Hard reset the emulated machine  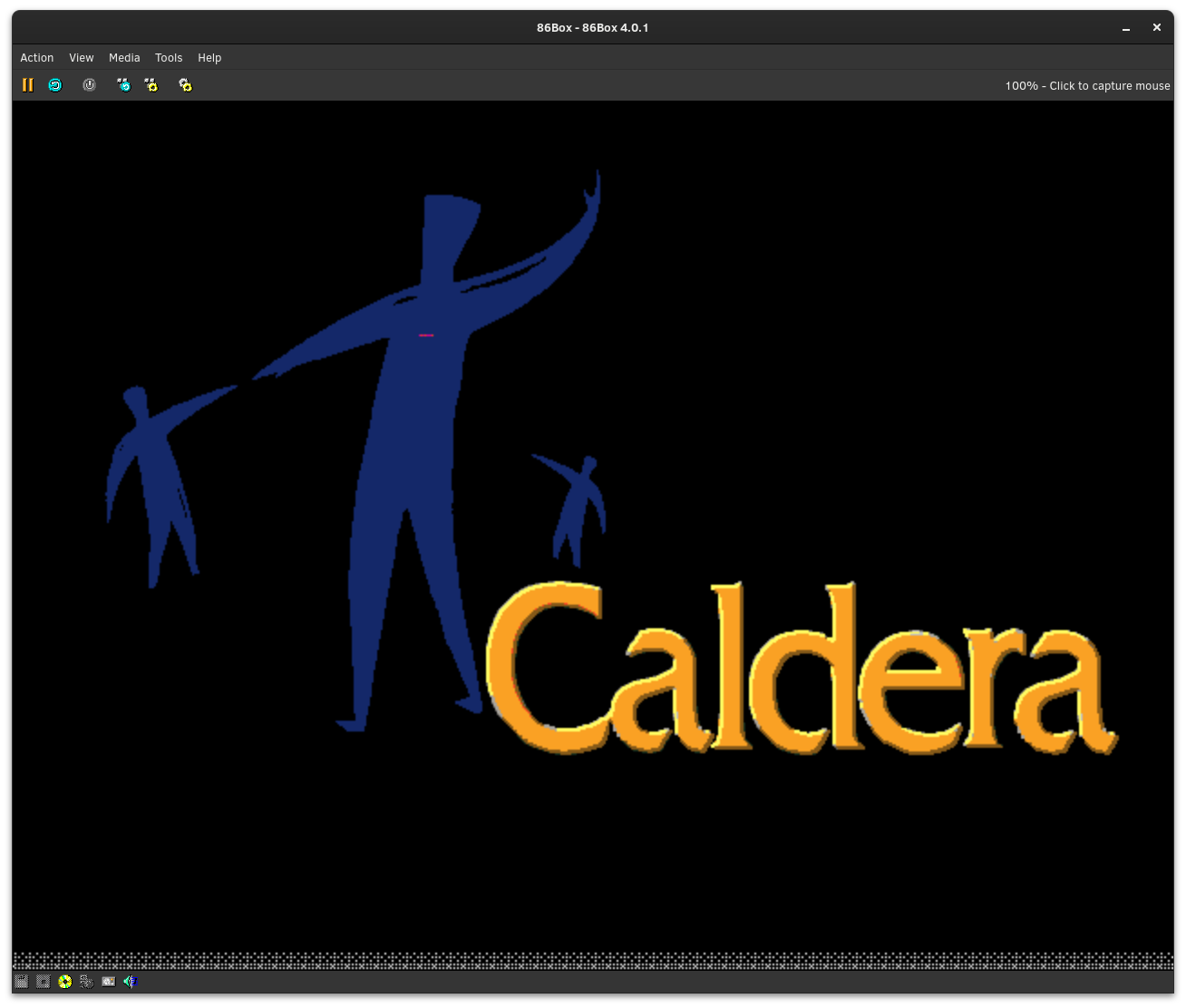pos(55,84)
